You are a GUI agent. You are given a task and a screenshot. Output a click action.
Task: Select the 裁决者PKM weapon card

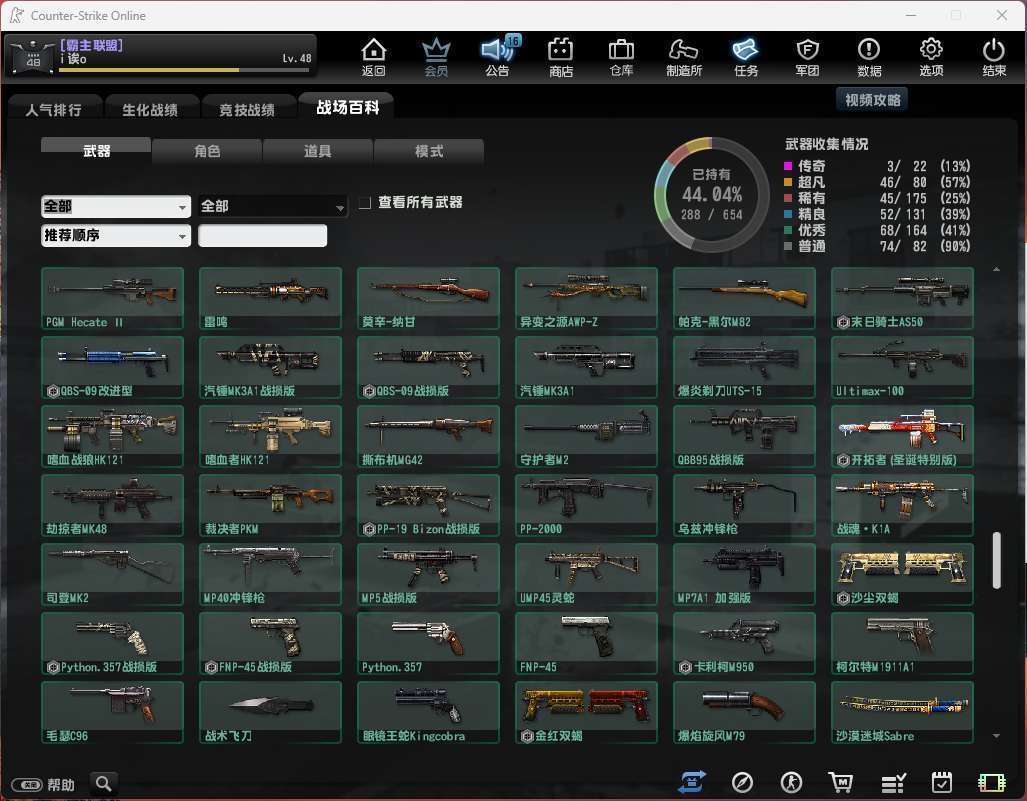click(271, 506)
